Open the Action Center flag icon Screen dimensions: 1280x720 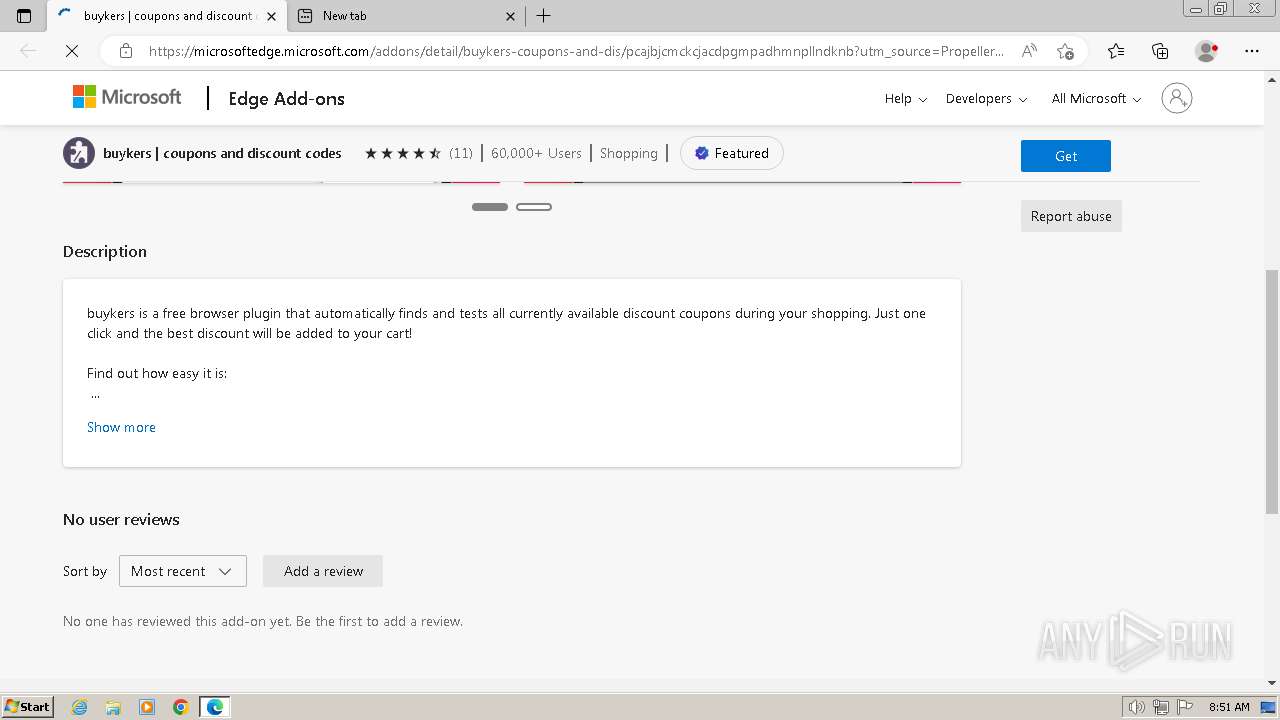pyautogui.click(x=1185, y=707)
